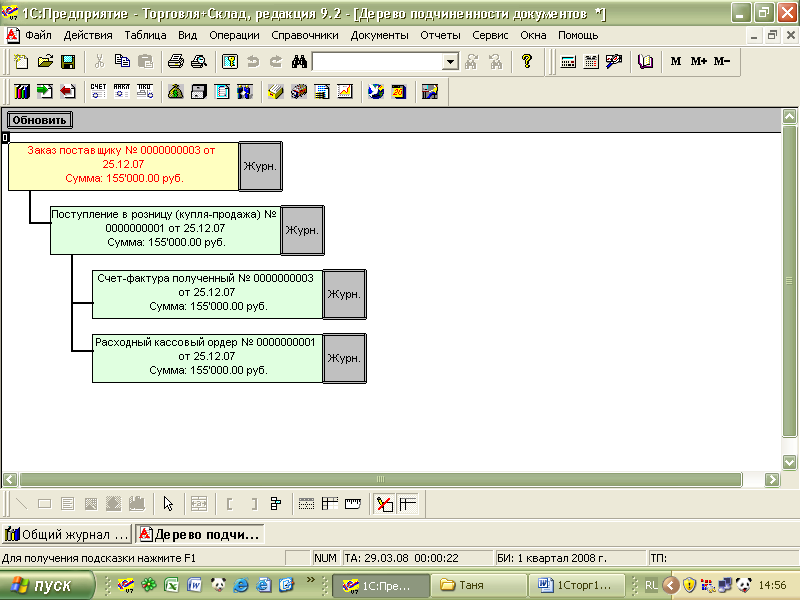
Task: Click Журн. next to Поступление в розницу
Action: [302, 230]
